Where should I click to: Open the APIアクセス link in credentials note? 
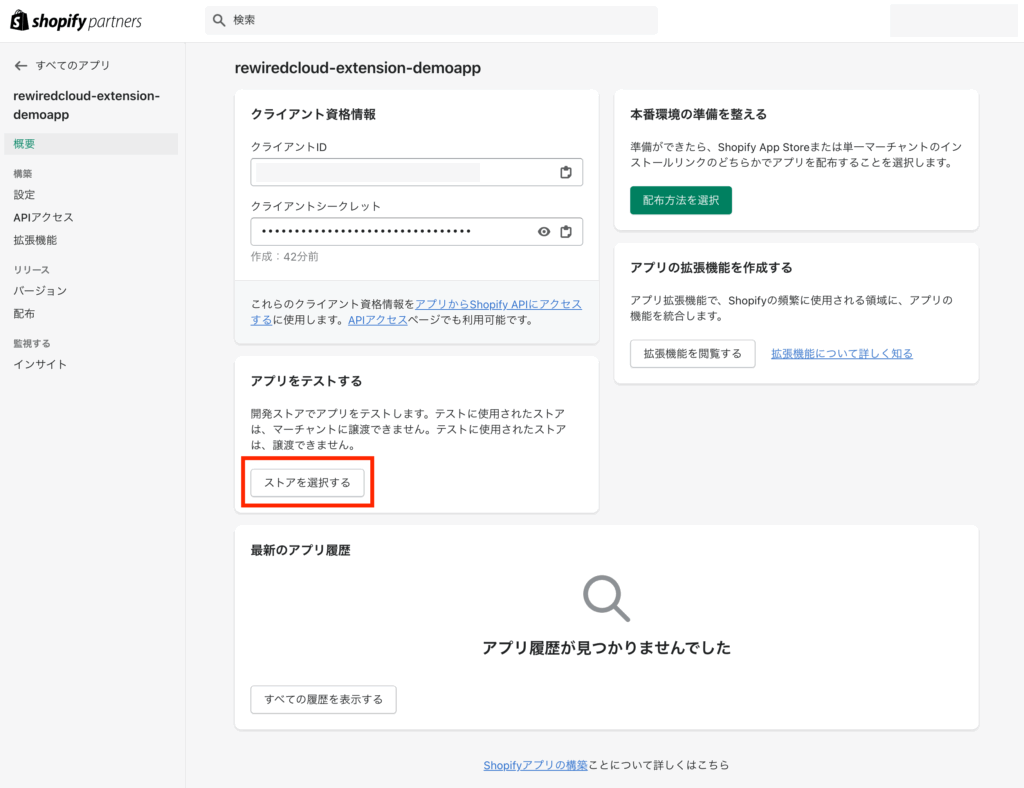pyautogui.click(x=377, y=320)
